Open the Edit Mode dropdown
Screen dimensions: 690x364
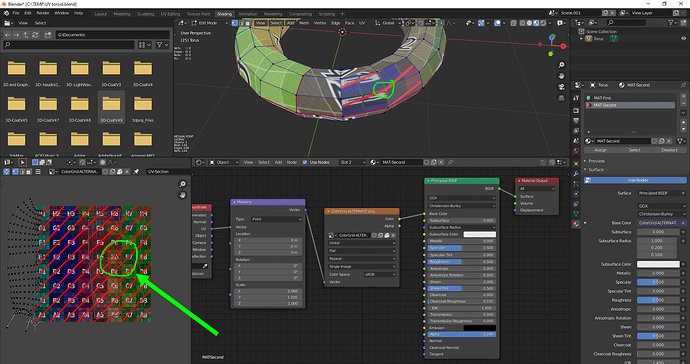pyautogui.click(x=210, y=23)
